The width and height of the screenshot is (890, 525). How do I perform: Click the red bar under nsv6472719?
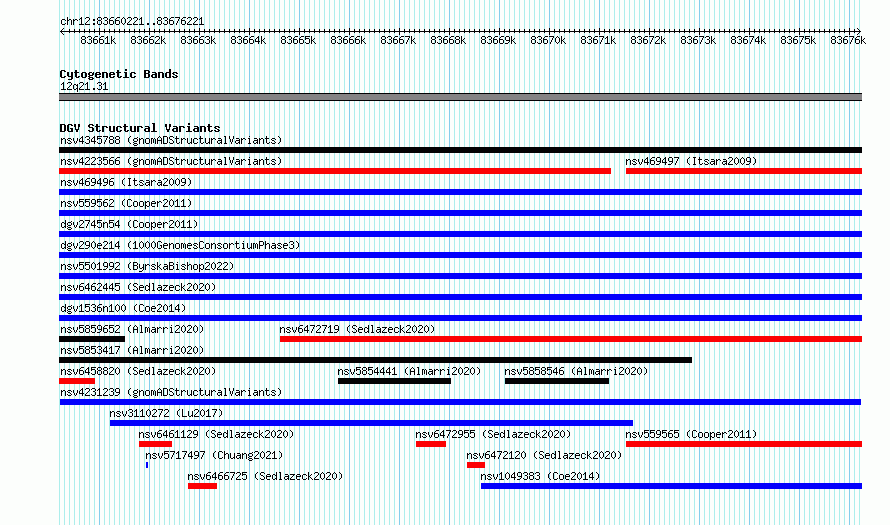571,339
